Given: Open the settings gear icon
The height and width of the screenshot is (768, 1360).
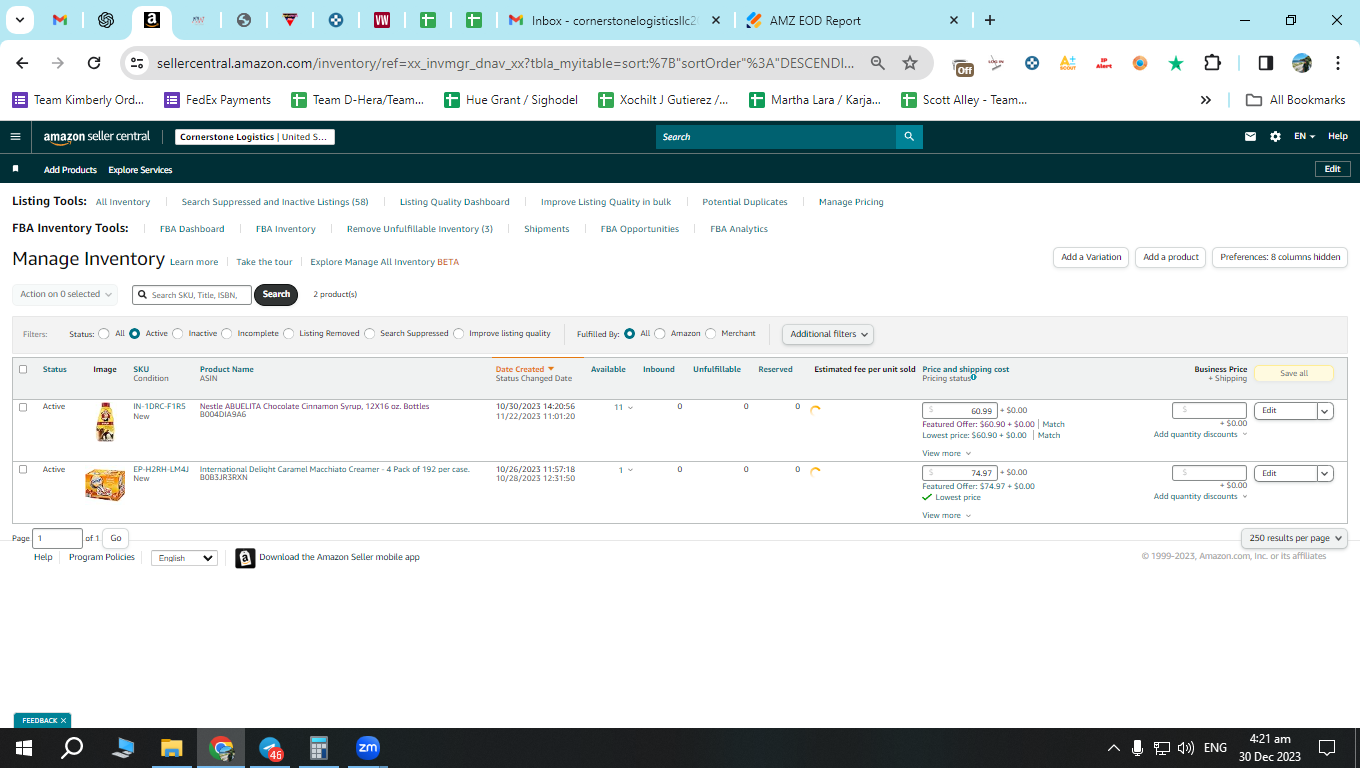Looking at the screenshot, I should tap(1275, 137).
